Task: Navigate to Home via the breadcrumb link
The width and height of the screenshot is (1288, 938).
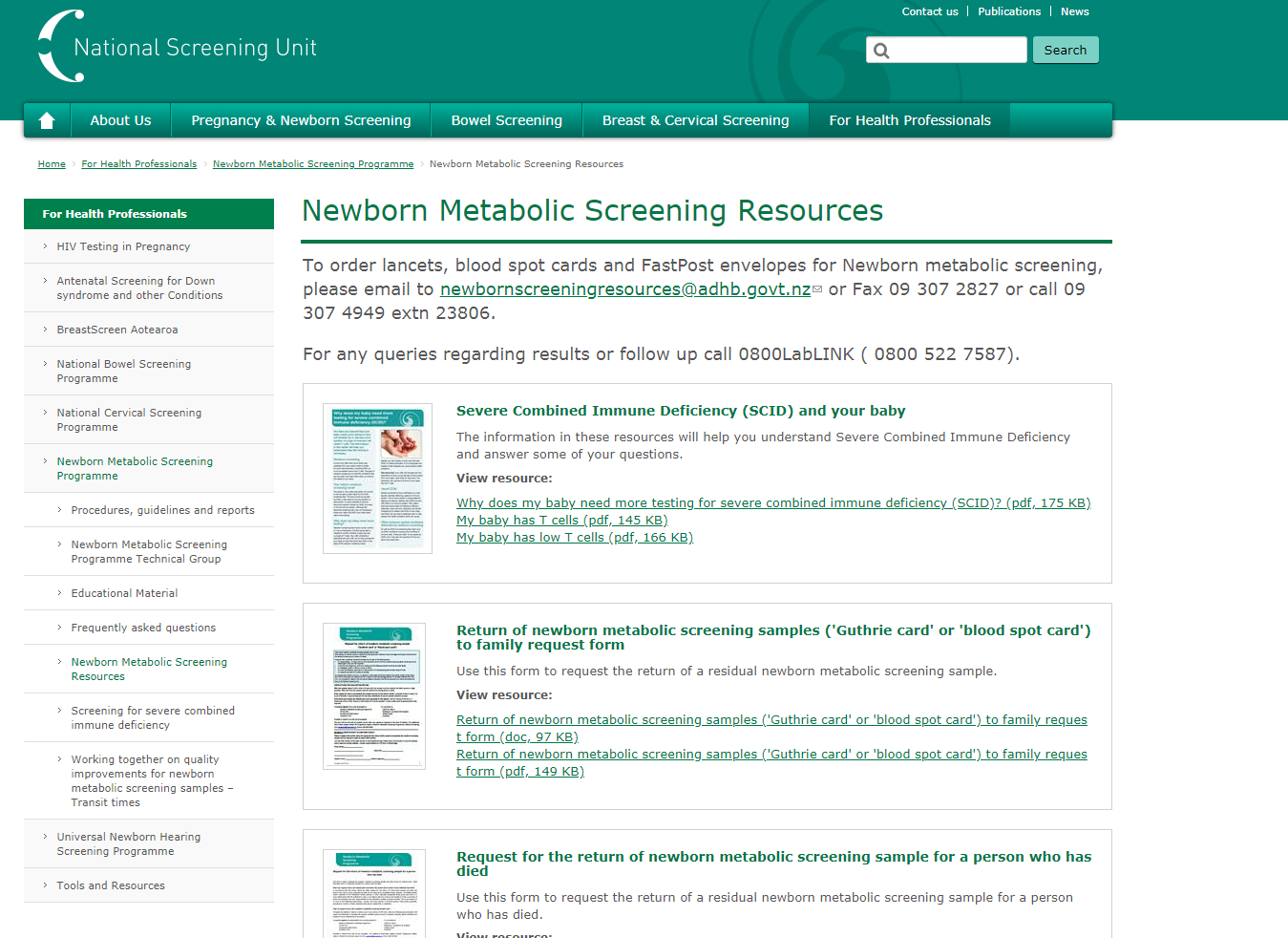Action: (x=52, y=163)
